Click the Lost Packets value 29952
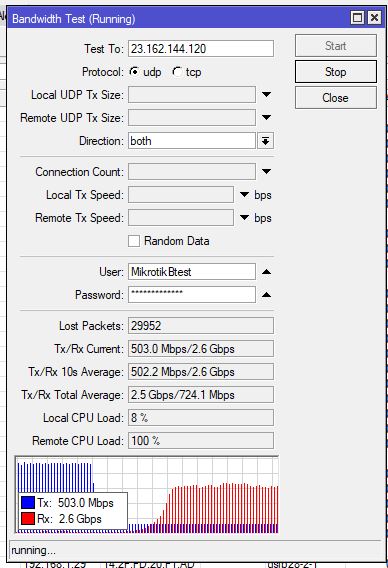The height and width of the screenshot is (568, 388). 201,325
